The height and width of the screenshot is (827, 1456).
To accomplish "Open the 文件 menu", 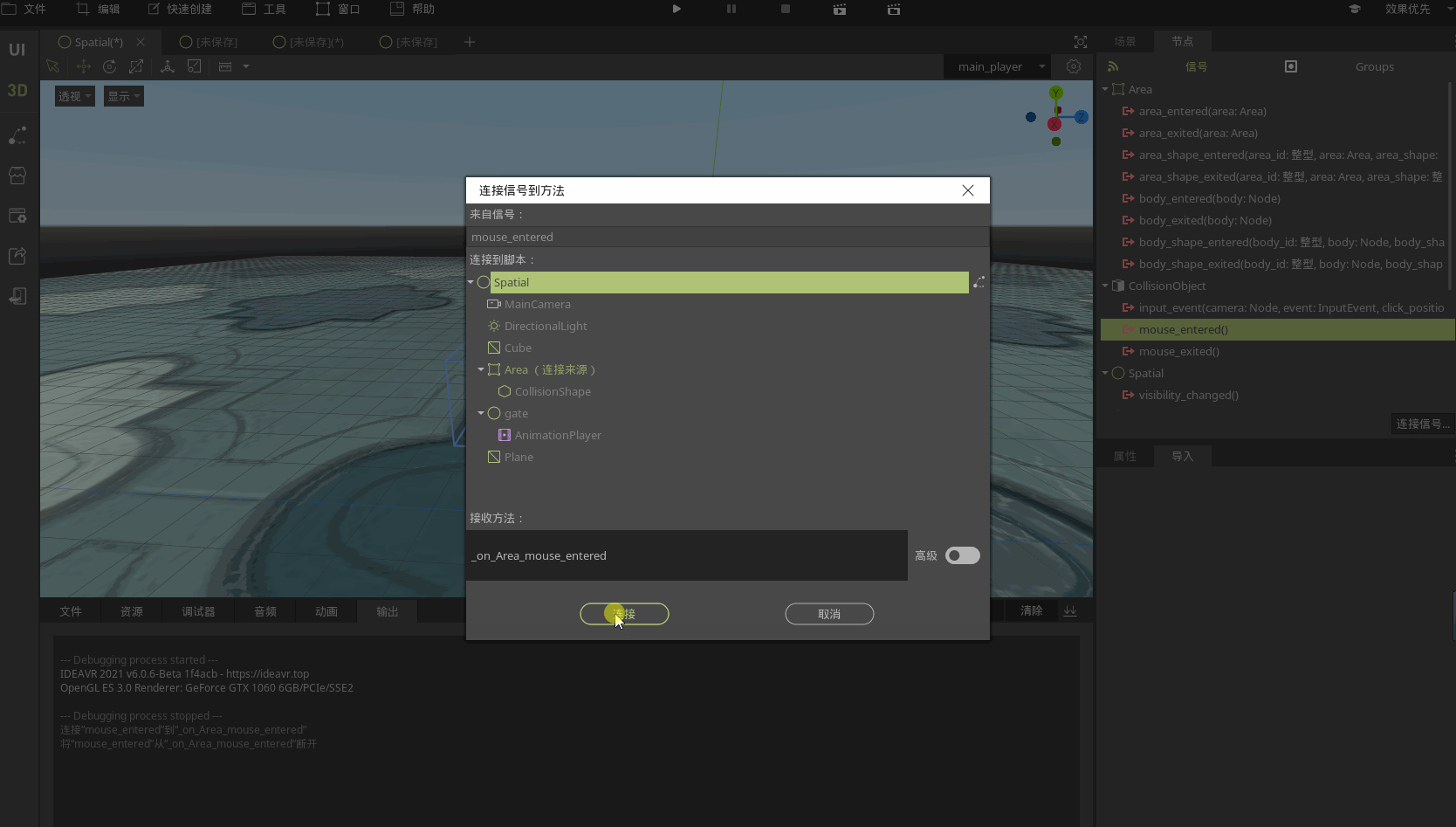I will [24, 9].
